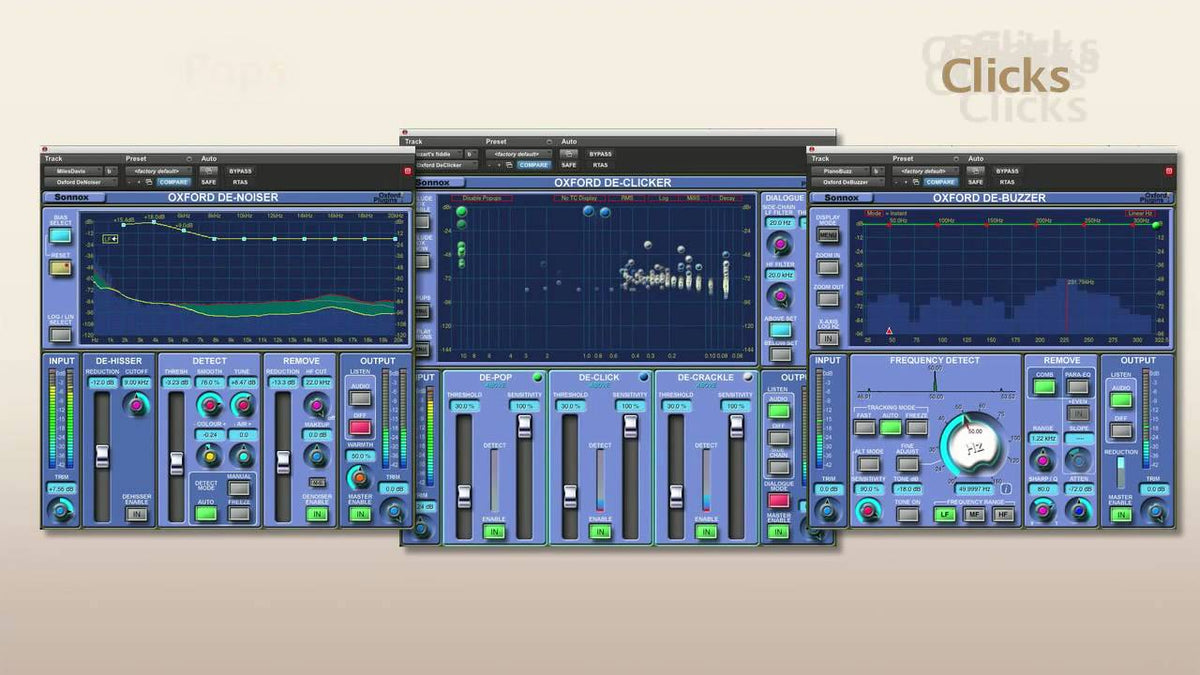Click the Reset button in De-Noiser

60,267
